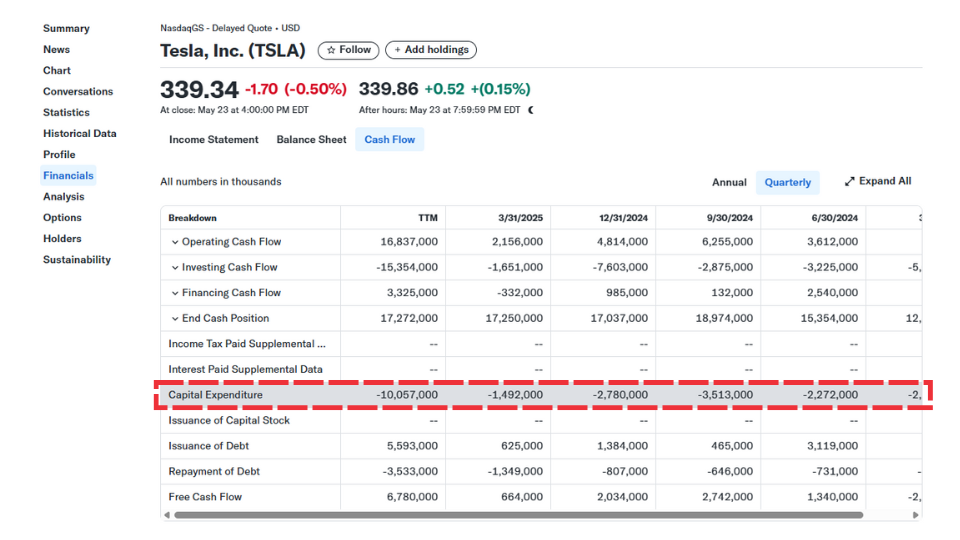Click the scrollbar right arrow
The image size is (960, 540).
[x=916, y=515]
